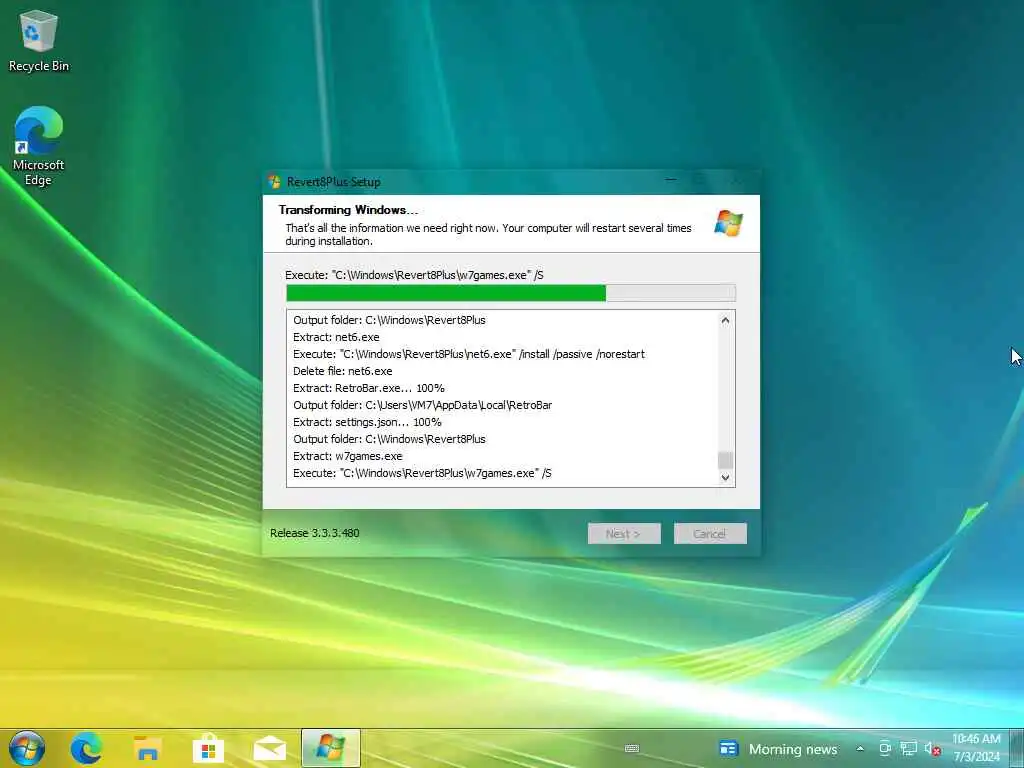Open the Mail app from the taskbar
This screenshot has width=1024, height=768.
point(270,749)
